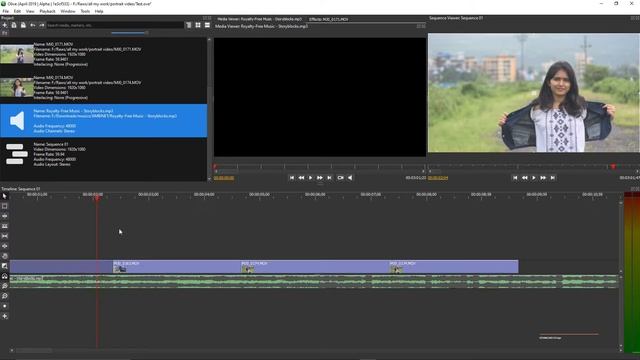The height and width of the screenshot is (360, 640).
Task: Select the Edit tool below the pointer
Action: [x=4, y=206]
